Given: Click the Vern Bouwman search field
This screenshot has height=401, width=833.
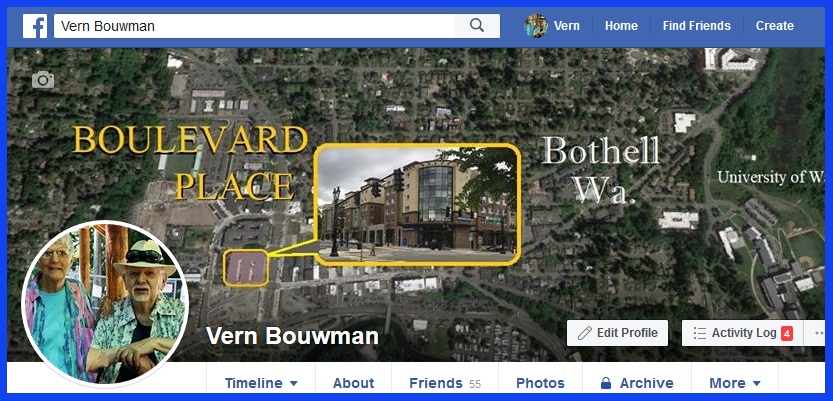Looking at the screenshot, I should tap(254, 26).
